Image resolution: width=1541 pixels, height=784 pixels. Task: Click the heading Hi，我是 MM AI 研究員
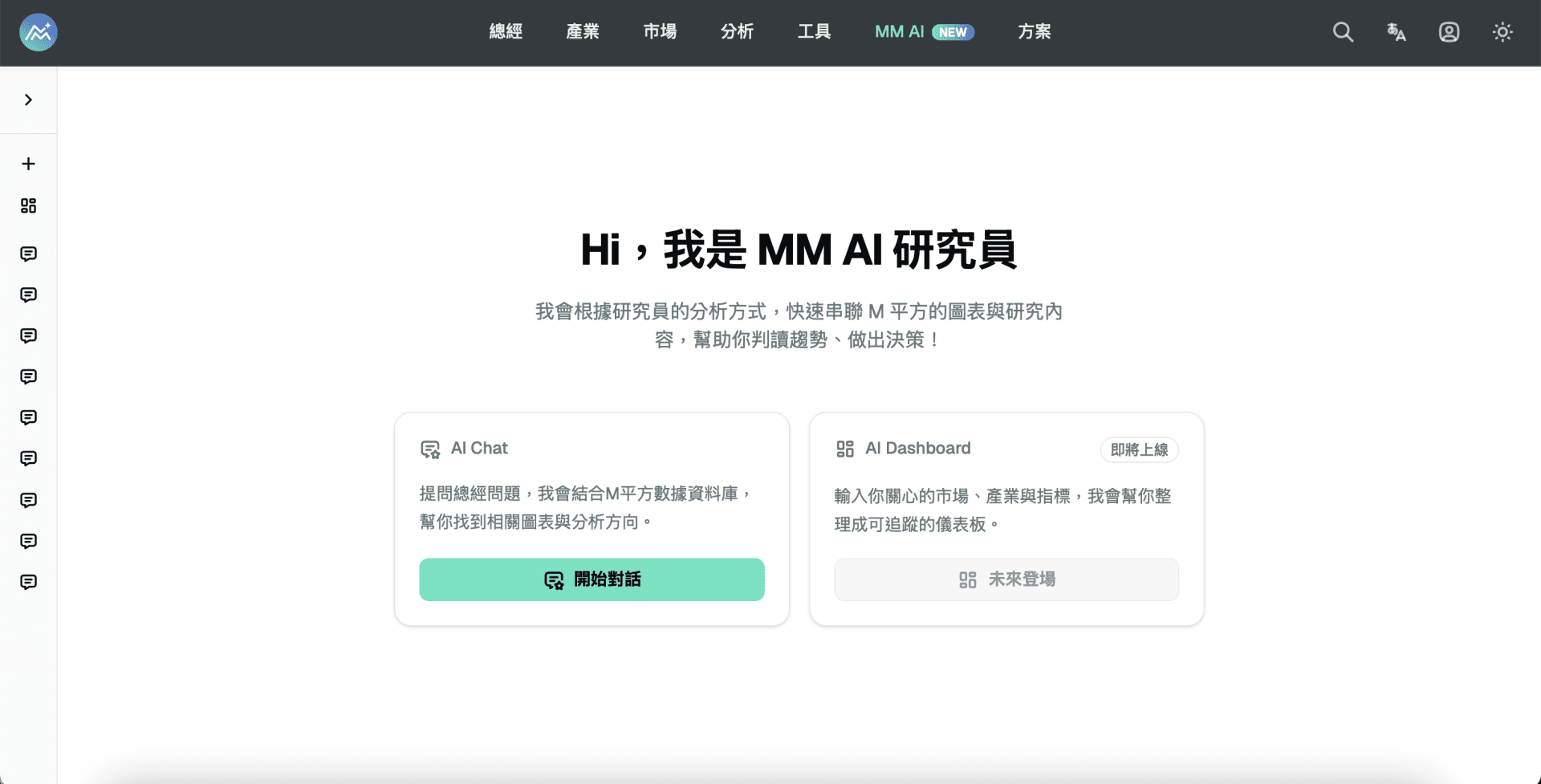799,250
